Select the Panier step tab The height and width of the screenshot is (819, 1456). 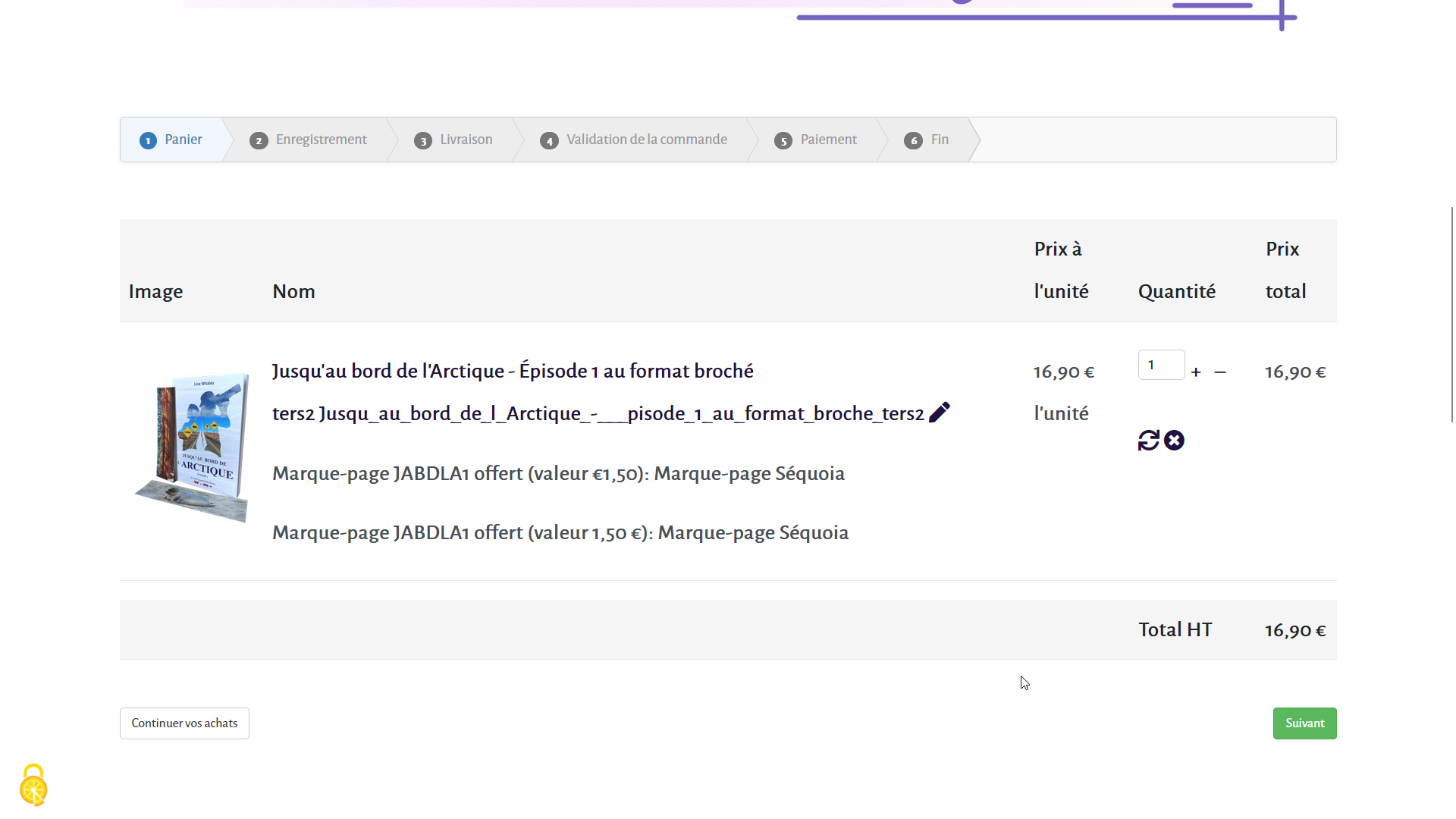click(183, 140)
